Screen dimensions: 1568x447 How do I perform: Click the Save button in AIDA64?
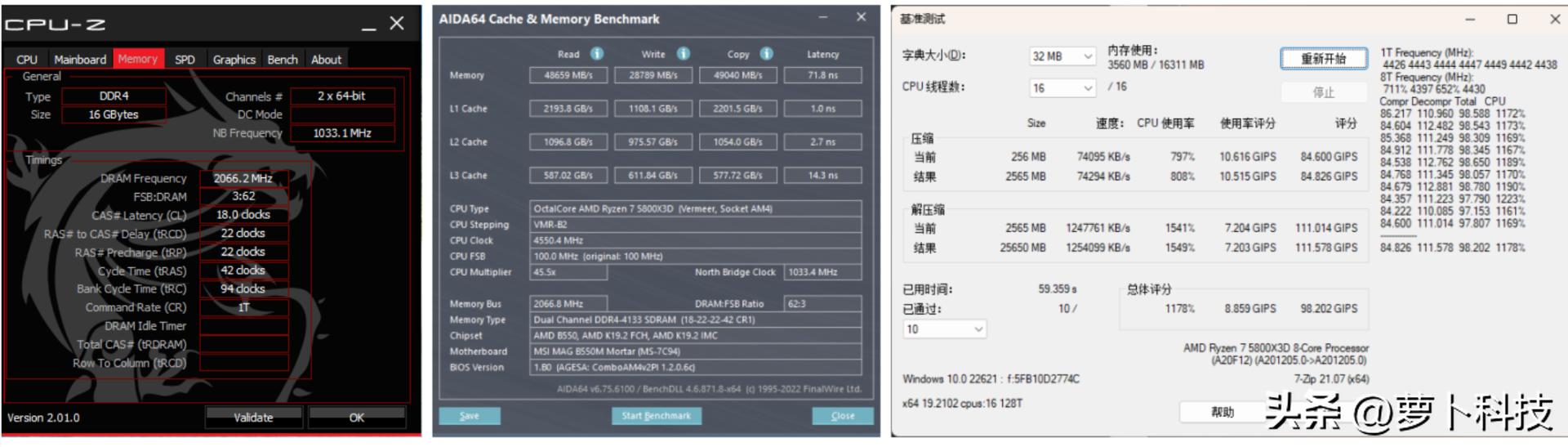[x=470, y=416]
